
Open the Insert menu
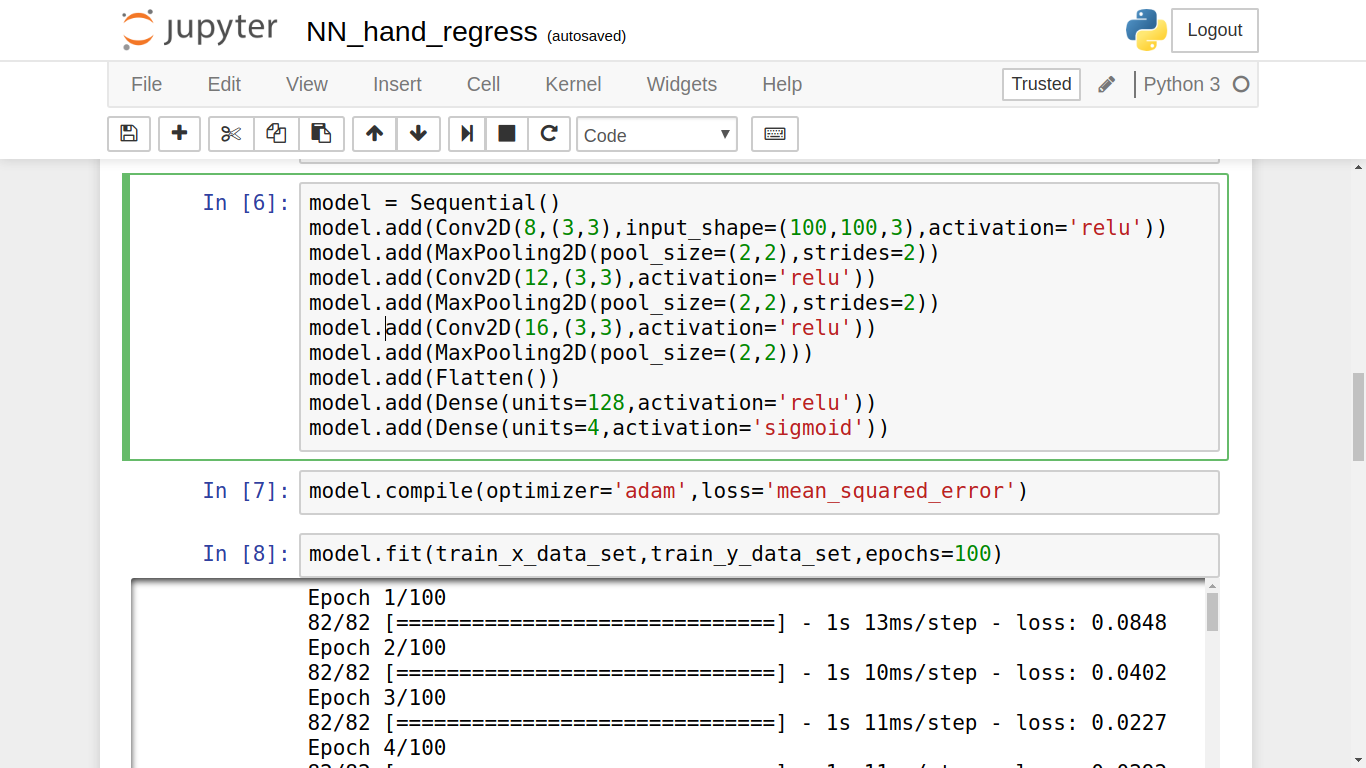pos(397,85)
